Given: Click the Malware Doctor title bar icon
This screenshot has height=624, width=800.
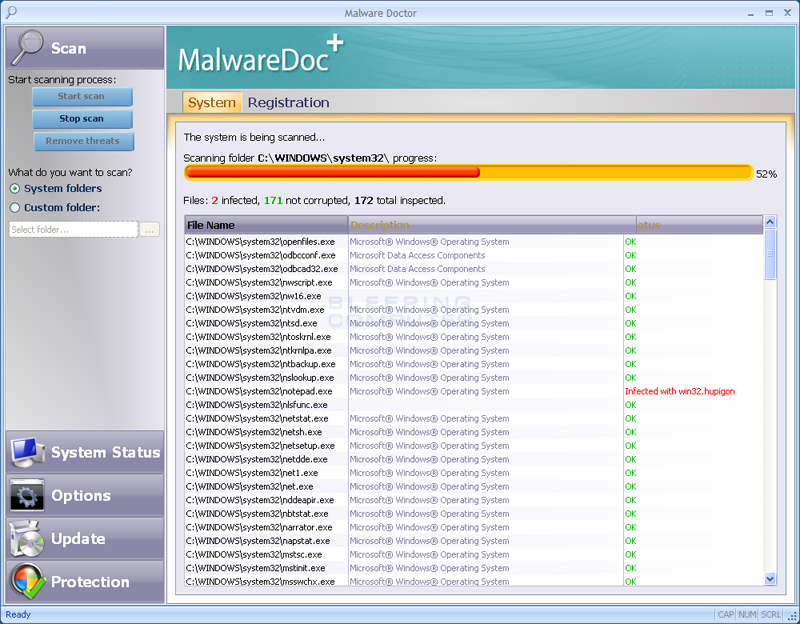Looking at the screenshot, I should tap(10, 12).
